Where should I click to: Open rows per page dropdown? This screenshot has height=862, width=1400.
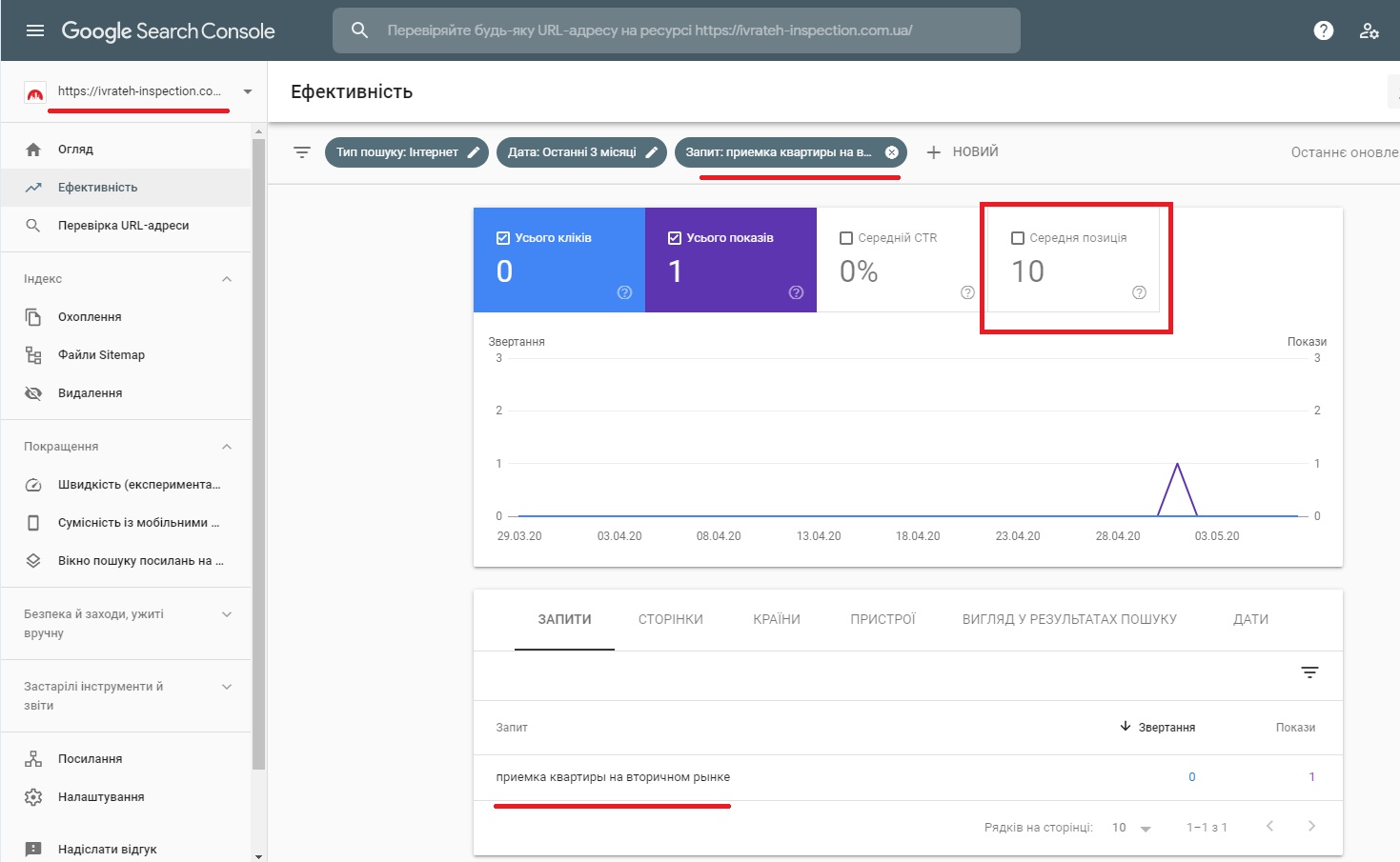(1131, 828)
